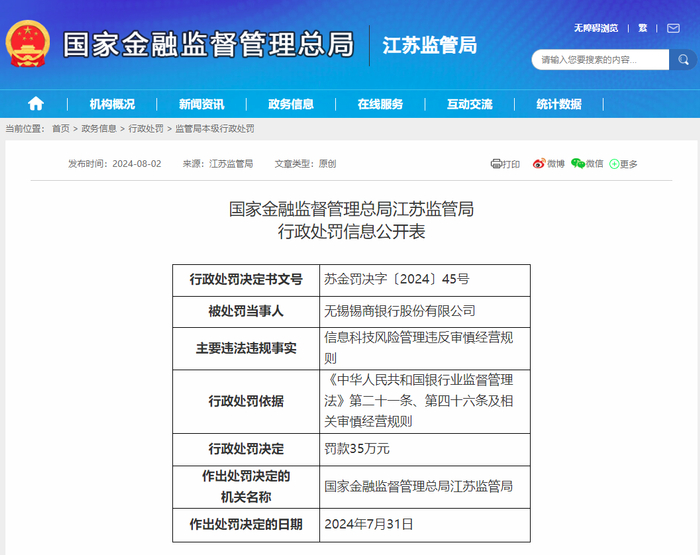The width and height of the screenshot is (700, 555).
Task: Click cell 2024年7月31日
Action: [x=425, y=525]
